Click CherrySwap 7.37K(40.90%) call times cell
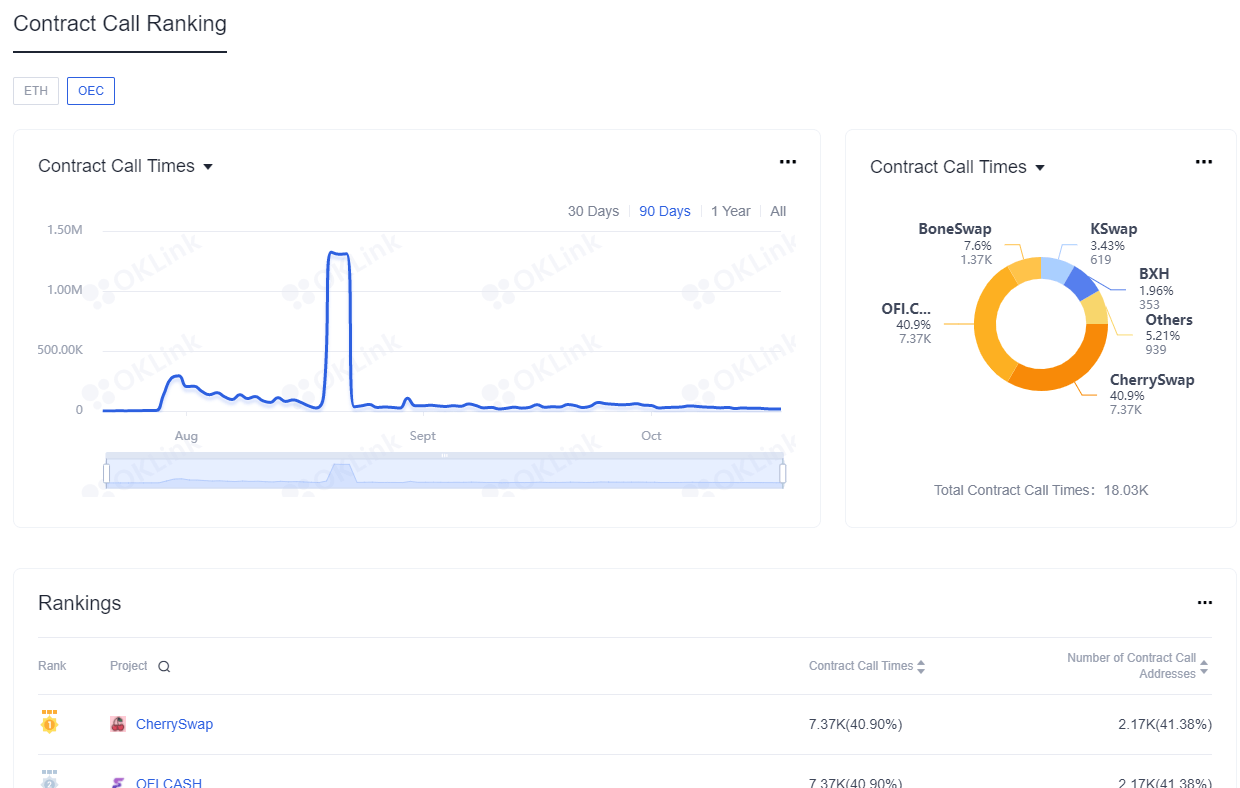The image size is (1240, 788). [855, 724]
